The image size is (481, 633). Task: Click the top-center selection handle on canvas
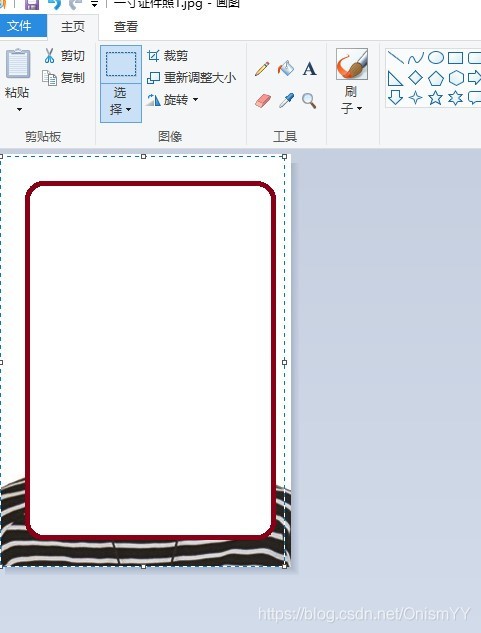point(143,156)
